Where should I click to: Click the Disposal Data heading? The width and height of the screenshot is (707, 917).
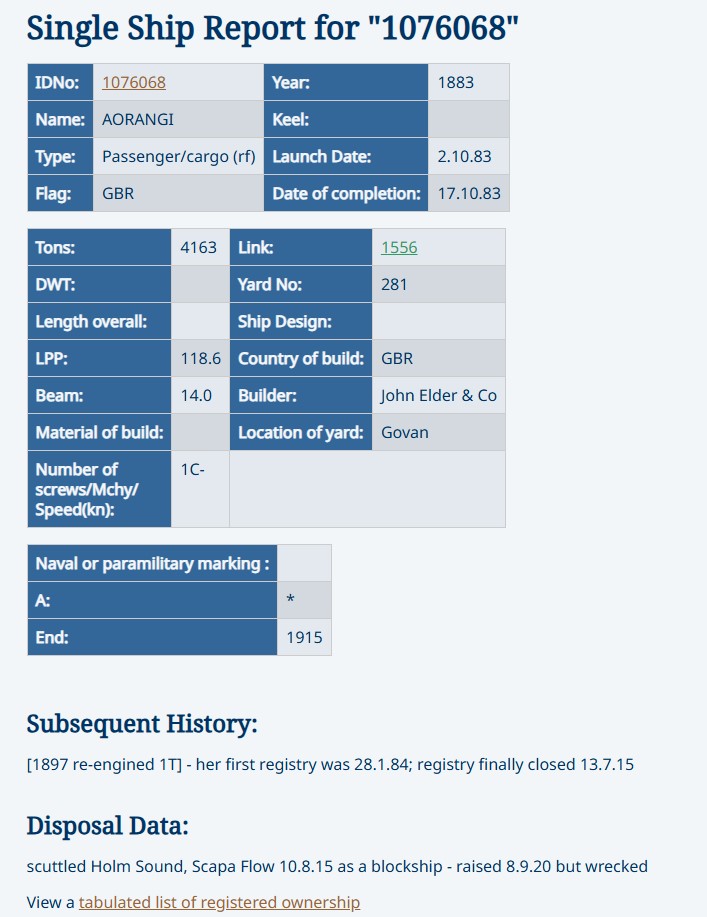[x=107, y=826]
